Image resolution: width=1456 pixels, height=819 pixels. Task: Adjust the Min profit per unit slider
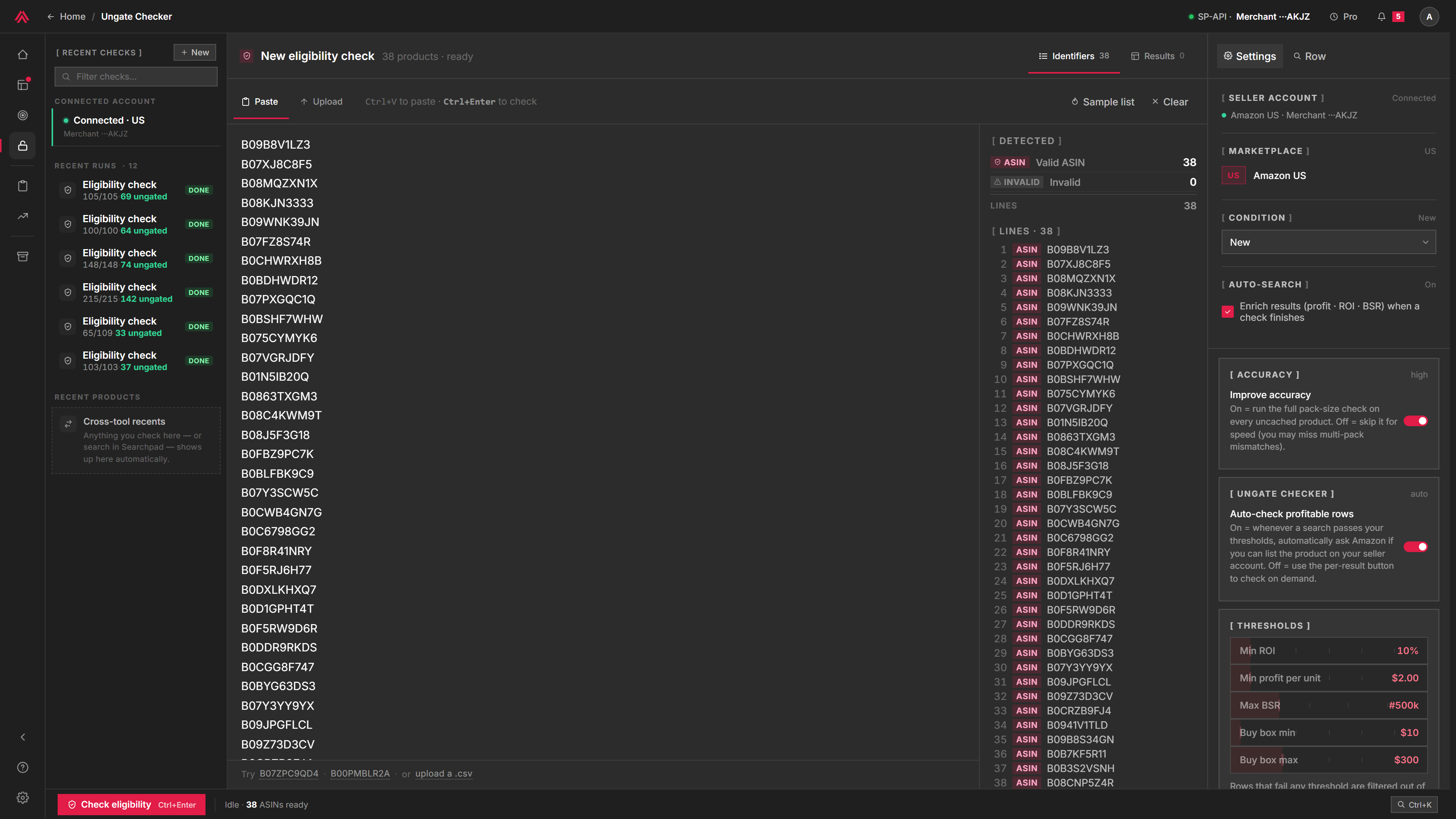click(1328, 678)
